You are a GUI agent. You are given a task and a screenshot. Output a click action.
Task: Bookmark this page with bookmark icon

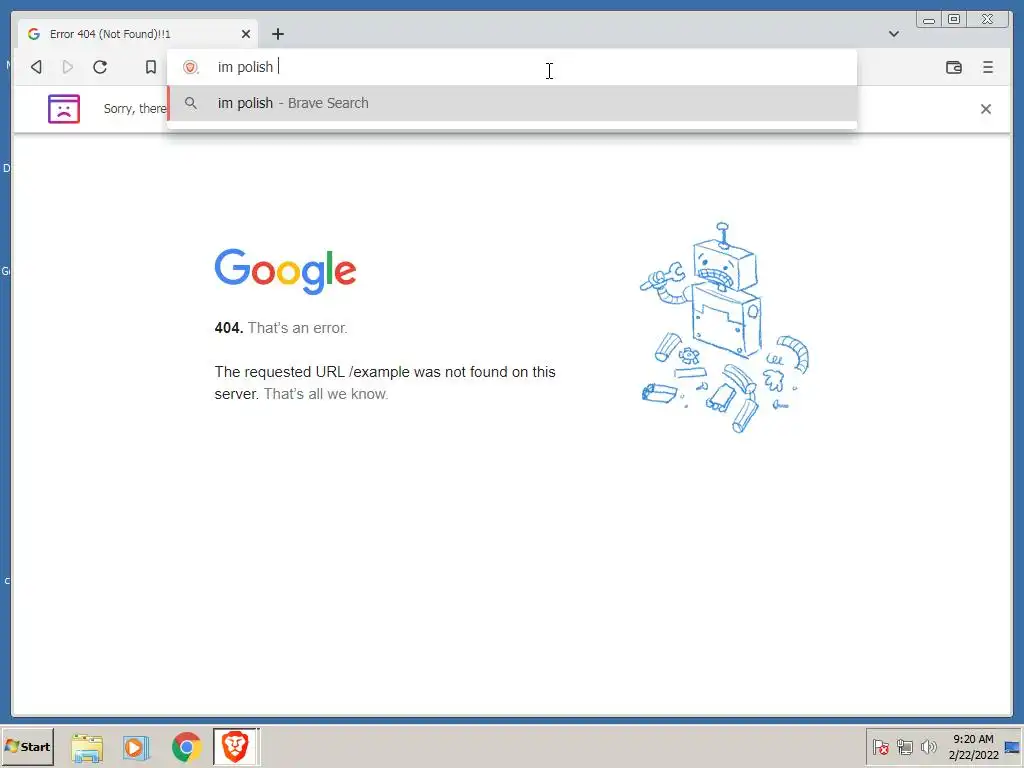click(x=151, y=67)
